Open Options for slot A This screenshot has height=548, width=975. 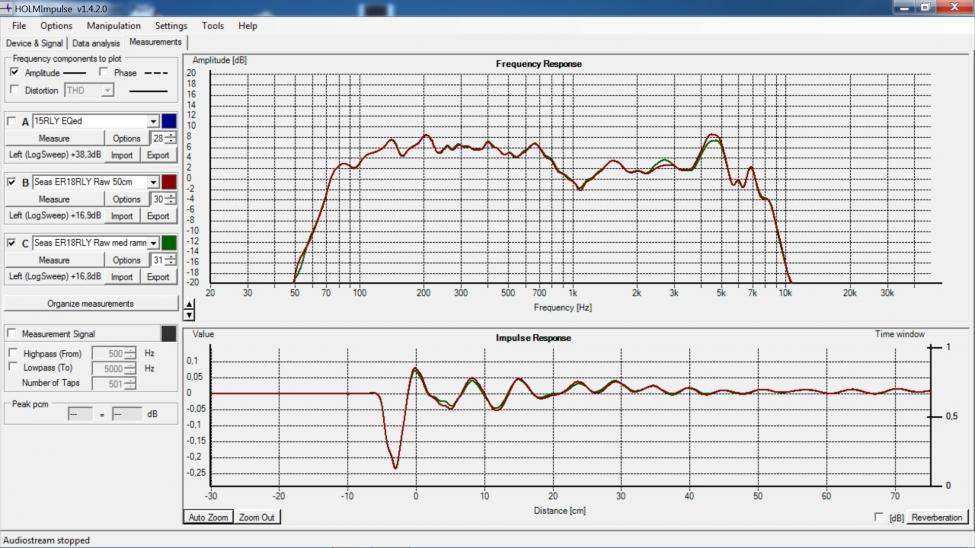(x=126, y=138)
